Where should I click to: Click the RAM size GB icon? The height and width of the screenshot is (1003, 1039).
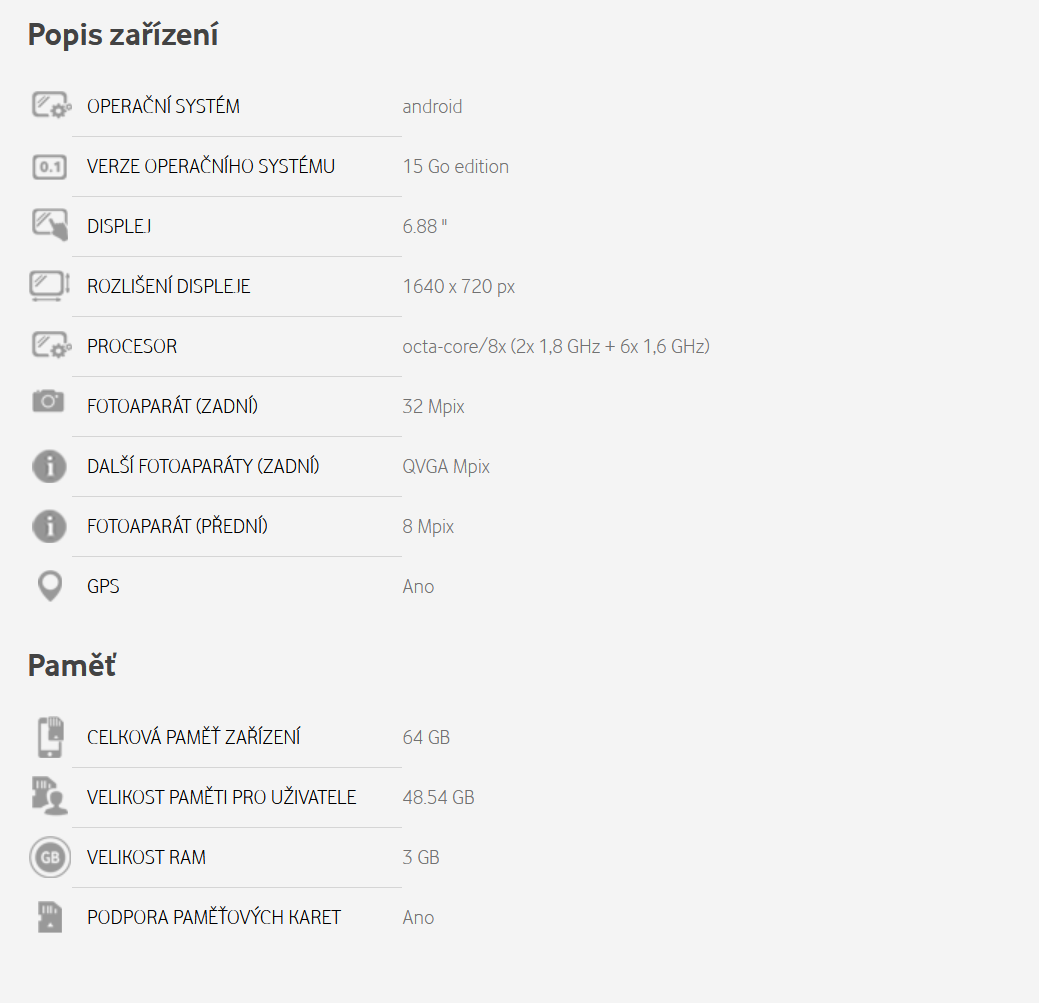[x=49, y=857]
